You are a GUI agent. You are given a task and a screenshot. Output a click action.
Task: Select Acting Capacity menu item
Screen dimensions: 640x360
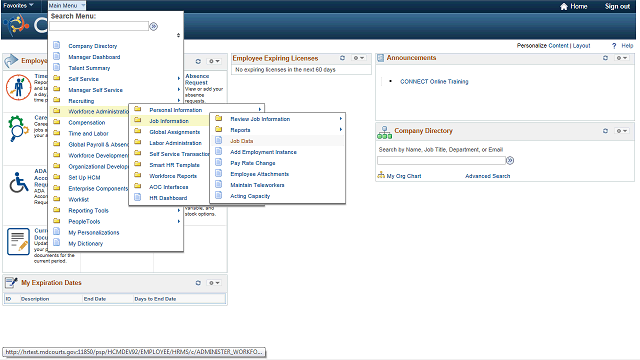[250, 196]
